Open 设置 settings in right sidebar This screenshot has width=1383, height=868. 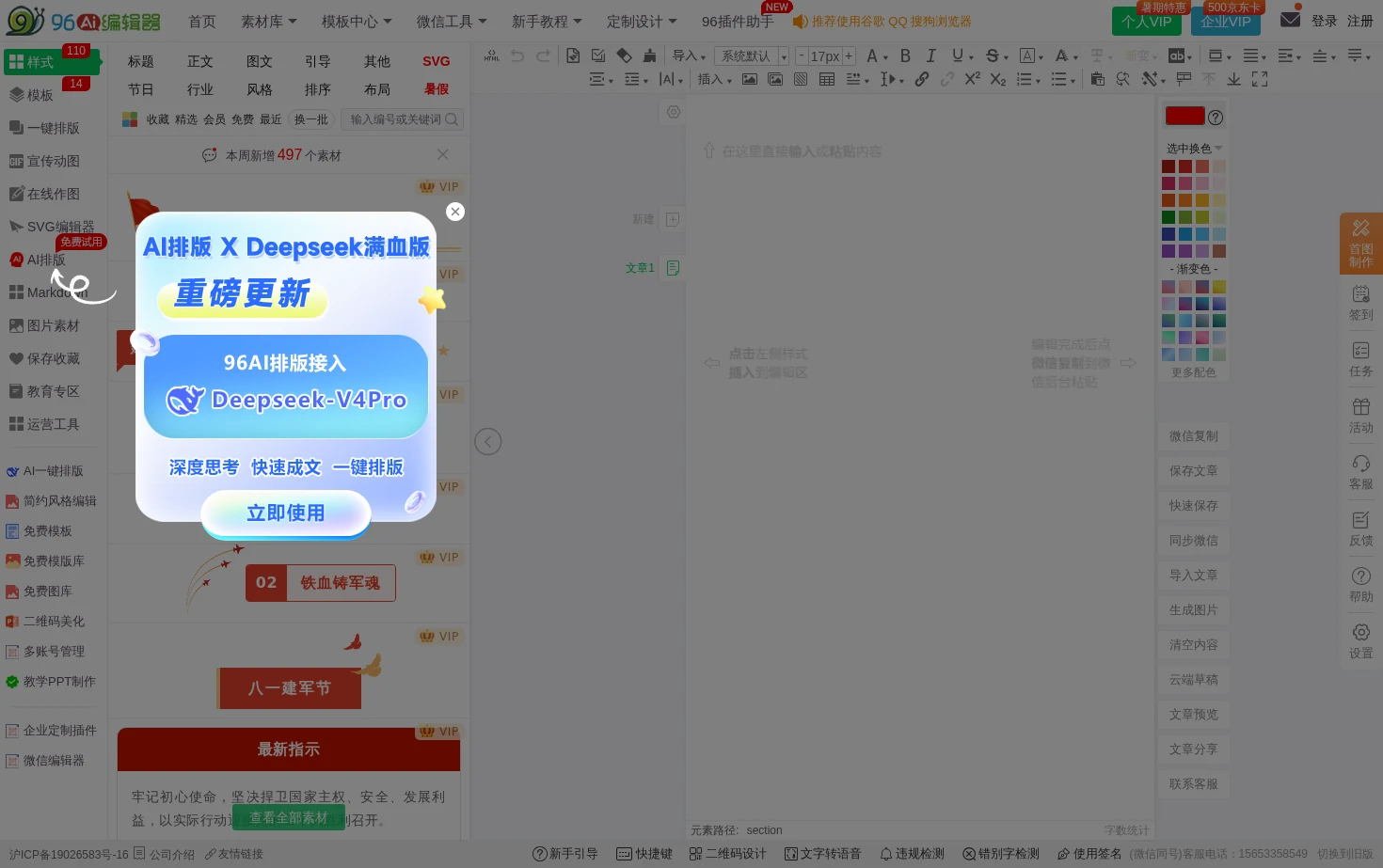[1361, 641]
